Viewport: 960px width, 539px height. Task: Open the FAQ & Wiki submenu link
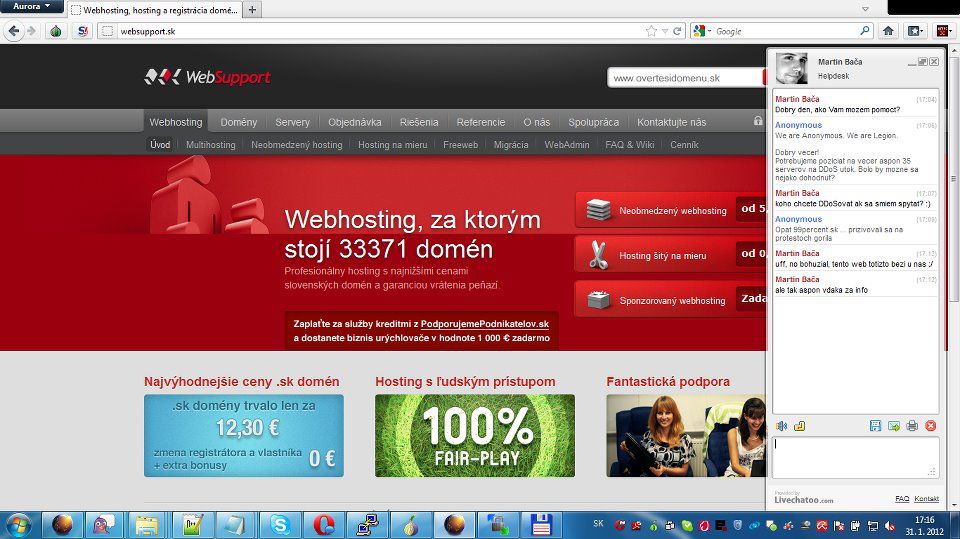tap(629, 145)
